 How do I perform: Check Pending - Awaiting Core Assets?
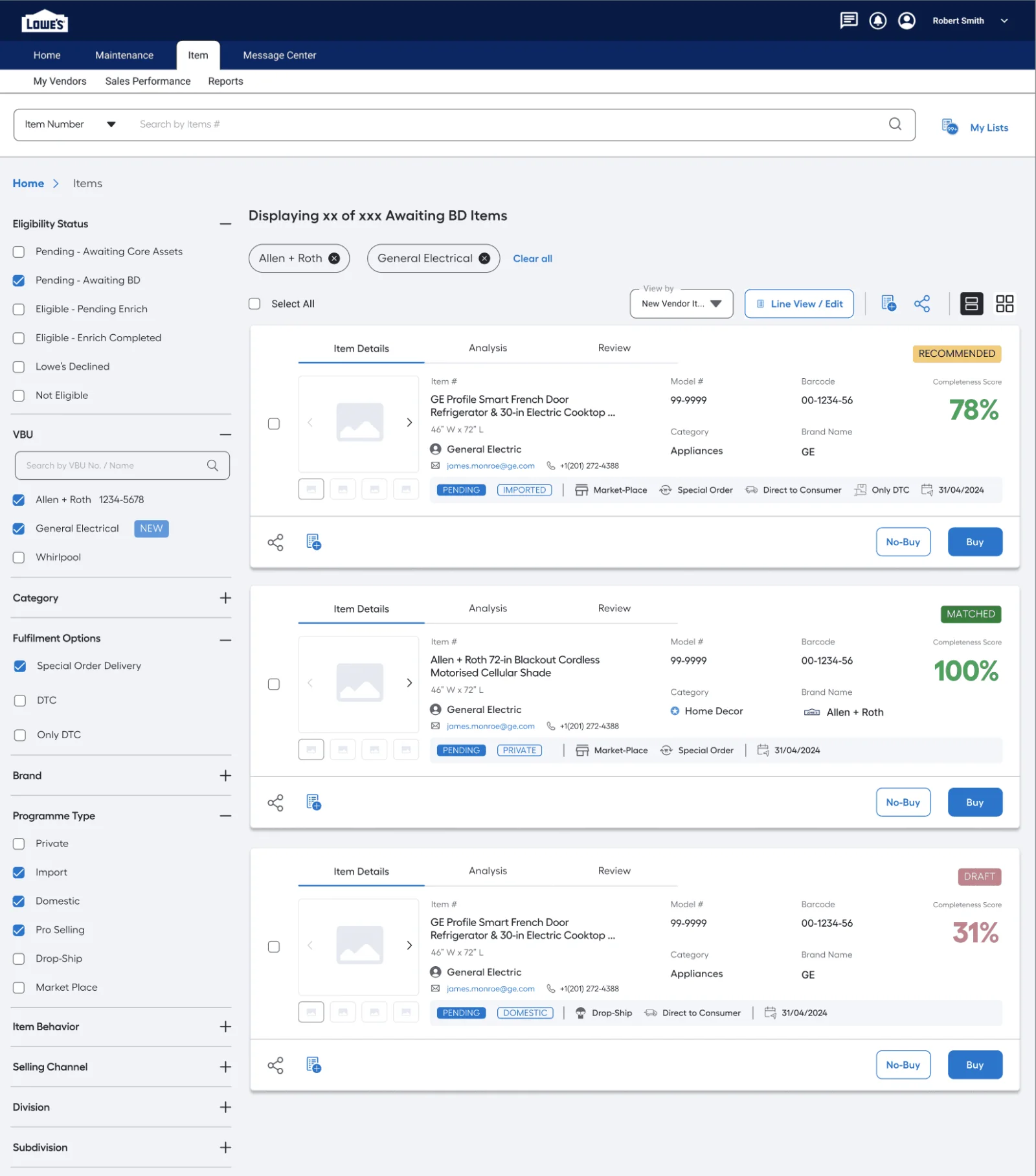19,252
